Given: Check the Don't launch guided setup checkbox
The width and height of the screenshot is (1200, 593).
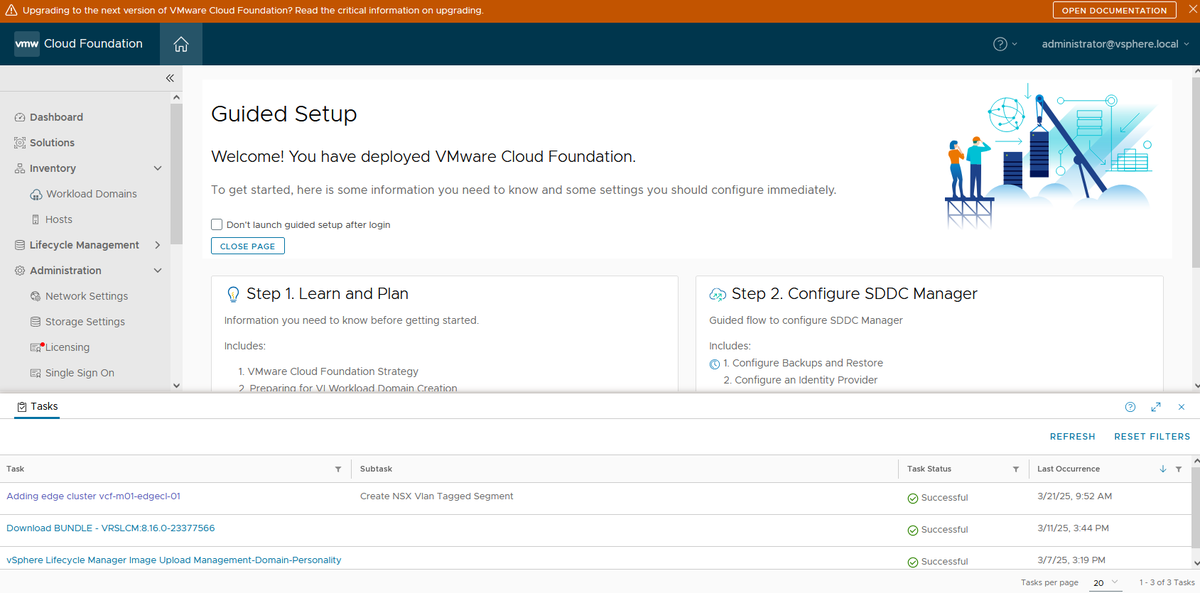Looking at the screenshot, I should click(x=216, y=224).
